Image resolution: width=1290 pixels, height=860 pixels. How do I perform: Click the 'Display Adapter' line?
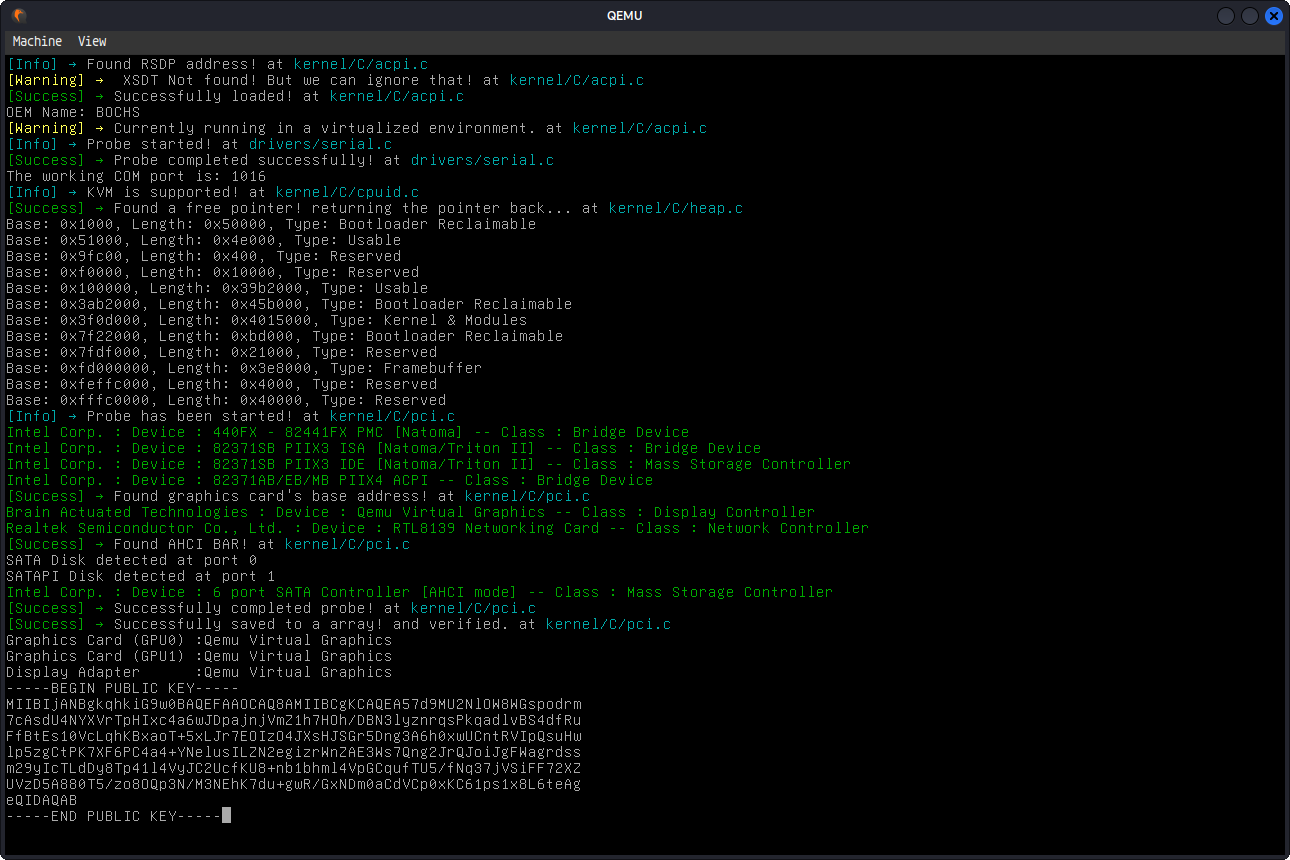pos(199,672)
